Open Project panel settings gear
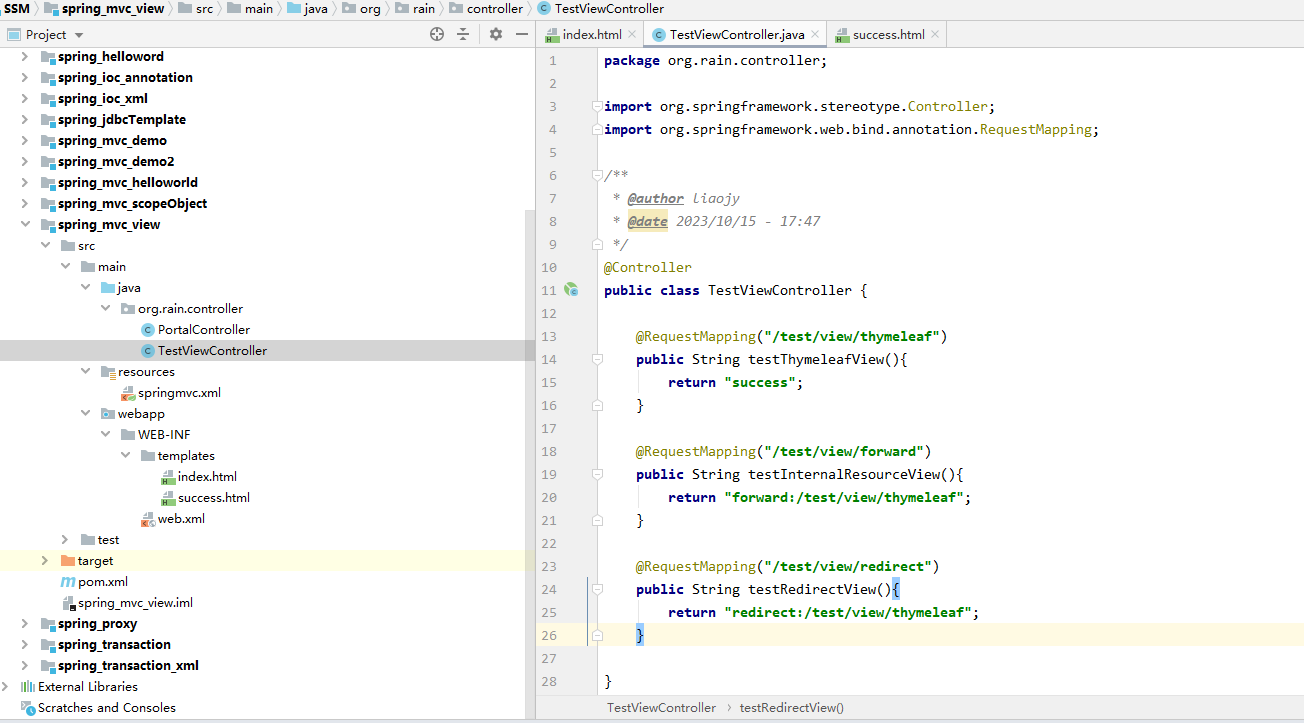The height and width of the screenshot is (723, 1304). (496, 34)
